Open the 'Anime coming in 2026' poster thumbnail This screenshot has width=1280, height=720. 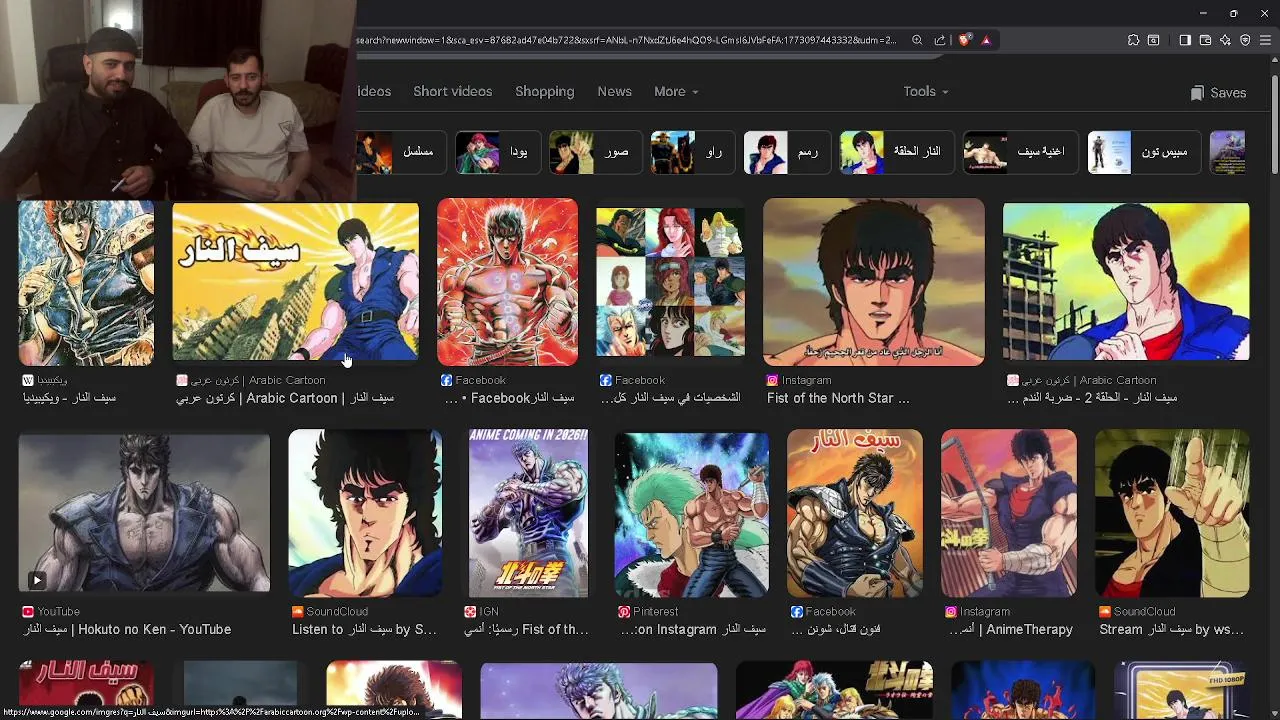click(528, 513)
